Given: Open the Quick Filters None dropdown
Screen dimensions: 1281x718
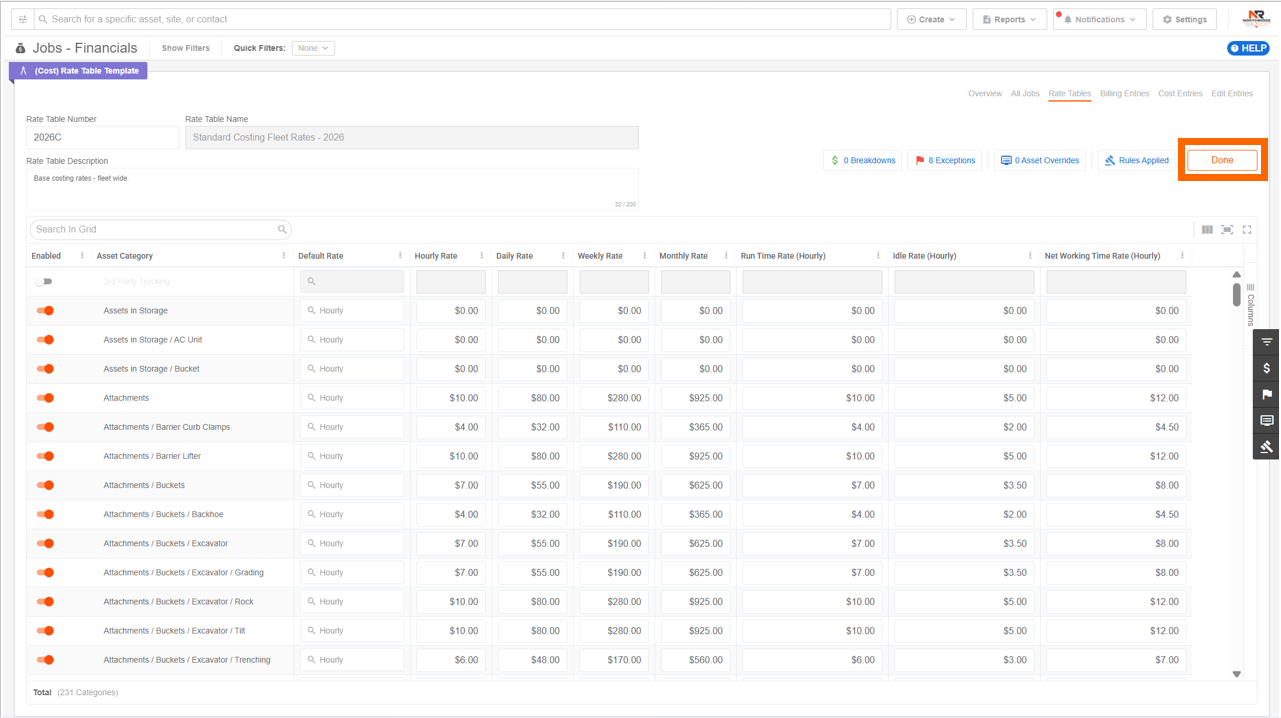Looking at the screenshot, I should [x=313, y=48].
